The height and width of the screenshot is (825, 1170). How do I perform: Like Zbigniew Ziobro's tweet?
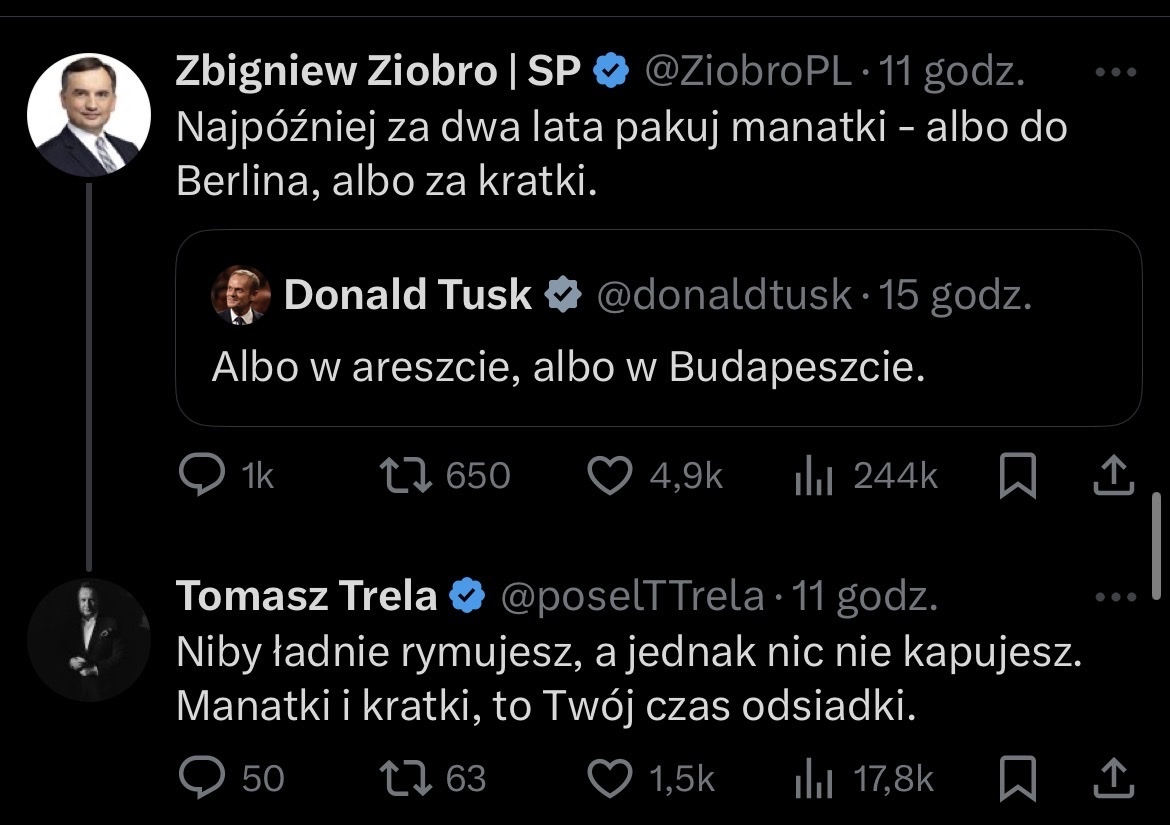[x=610, y=476]
